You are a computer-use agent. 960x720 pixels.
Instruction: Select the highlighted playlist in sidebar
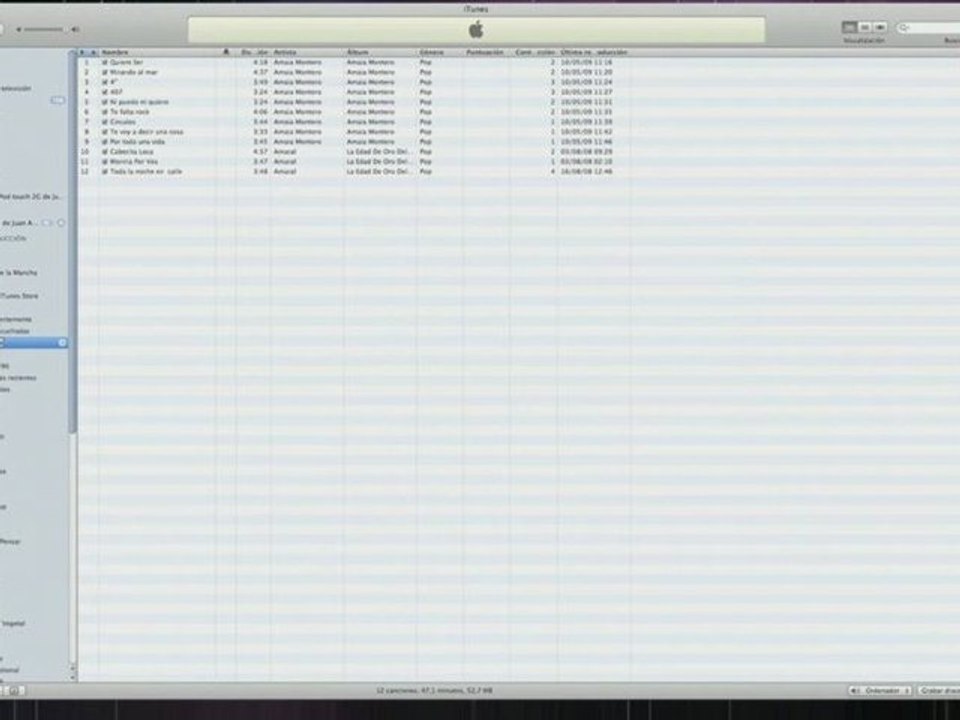(34, 343)
